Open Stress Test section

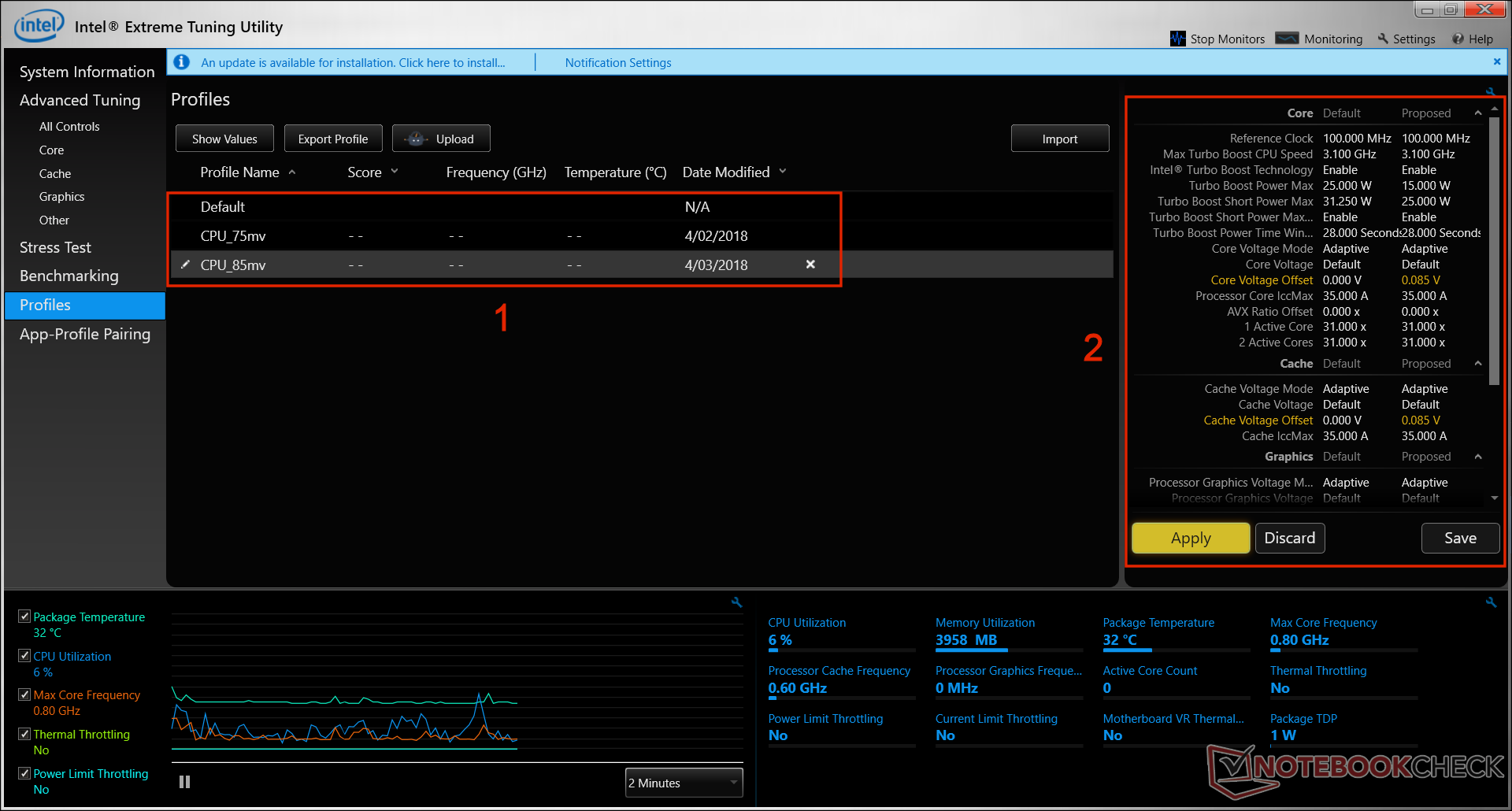point(55,247)
